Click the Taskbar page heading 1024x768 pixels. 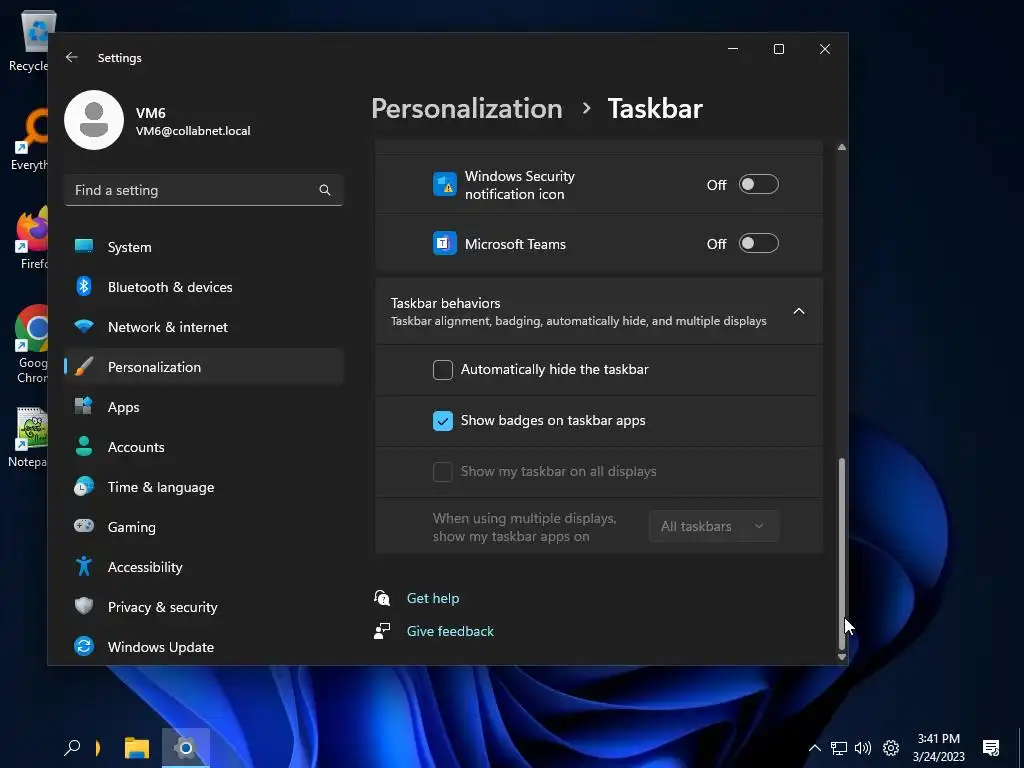click(x=655, y=108)
